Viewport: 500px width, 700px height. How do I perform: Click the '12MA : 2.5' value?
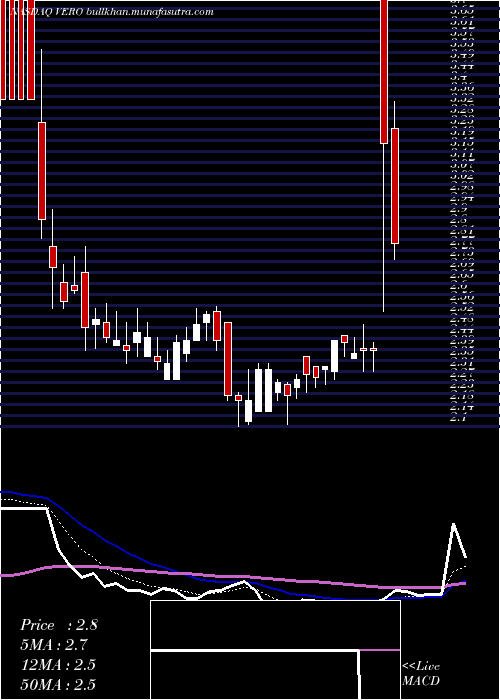point(58,665)
